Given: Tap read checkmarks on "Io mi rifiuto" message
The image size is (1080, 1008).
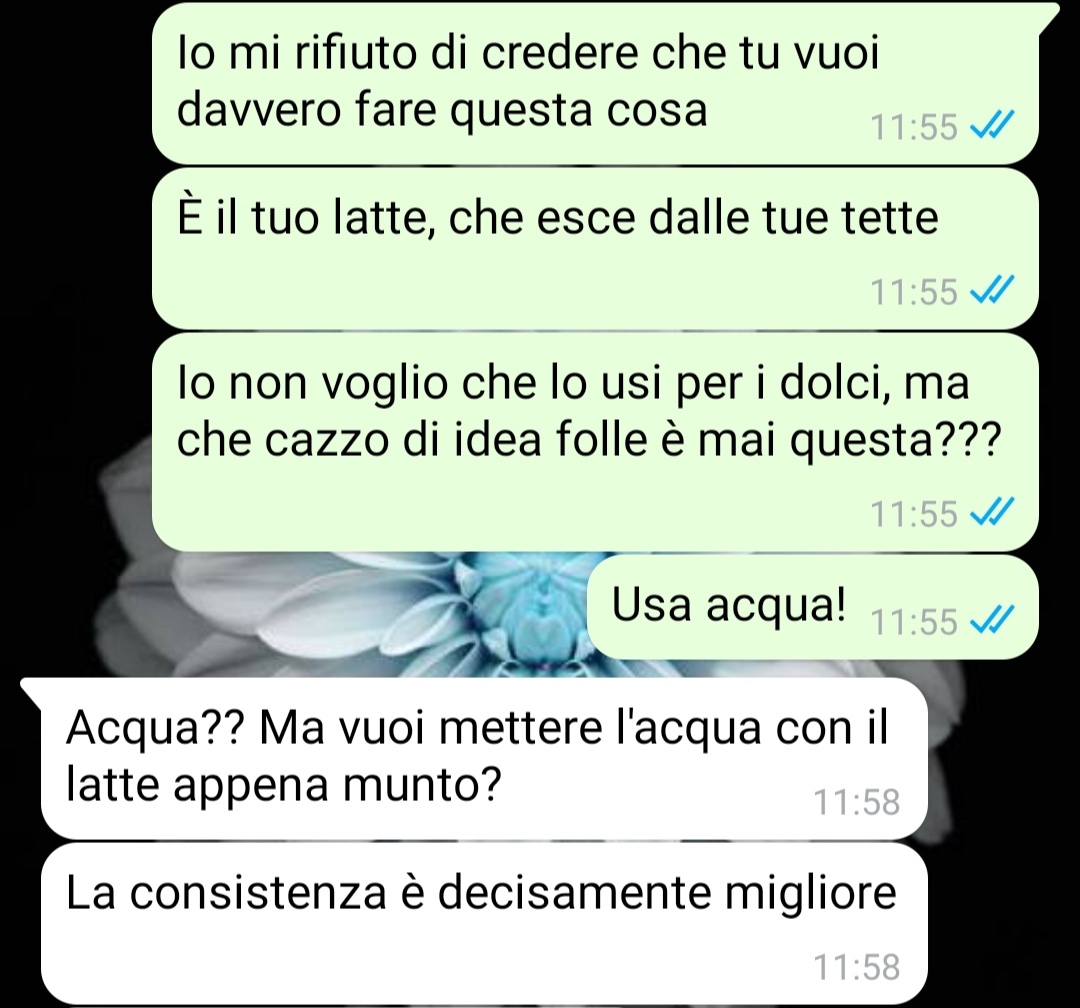Looking at the screenshot, I should [x=992, y=125].
